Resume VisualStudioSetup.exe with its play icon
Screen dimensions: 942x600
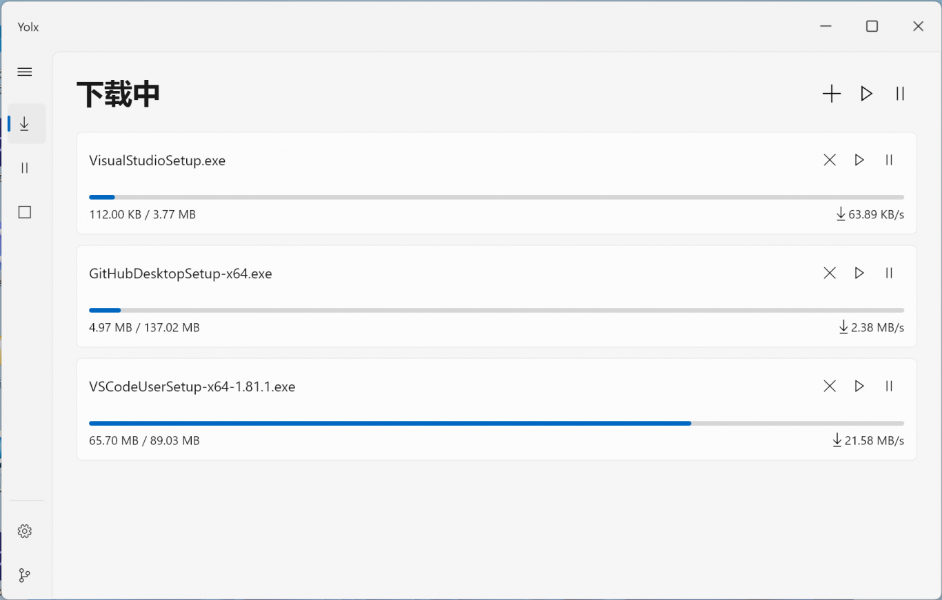tap(859, 159)
